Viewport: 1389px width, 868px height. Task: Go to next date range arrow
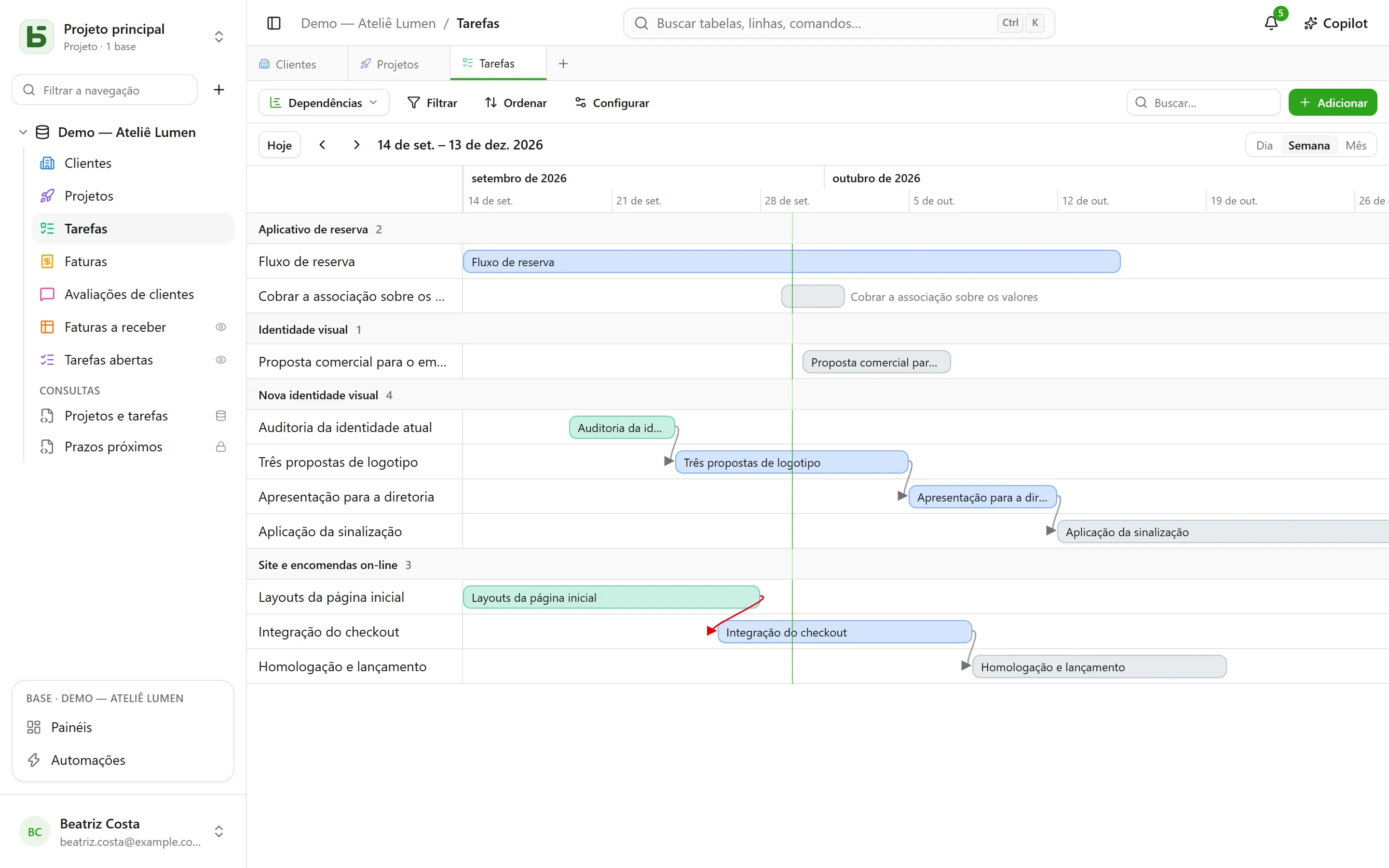tap(356, 145)
